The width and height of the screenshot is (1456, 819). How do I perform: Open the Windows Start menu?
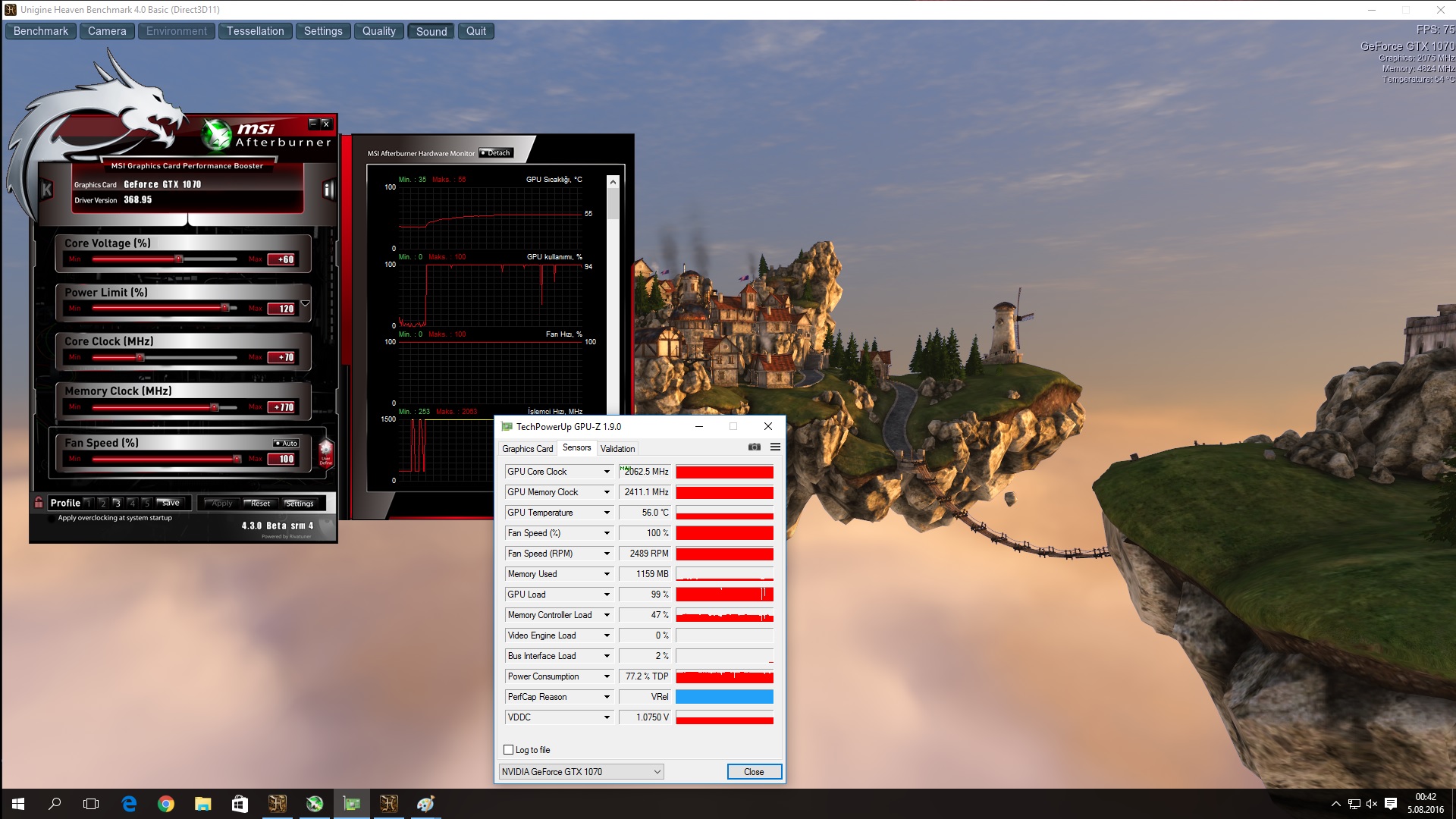coord(18,804)
